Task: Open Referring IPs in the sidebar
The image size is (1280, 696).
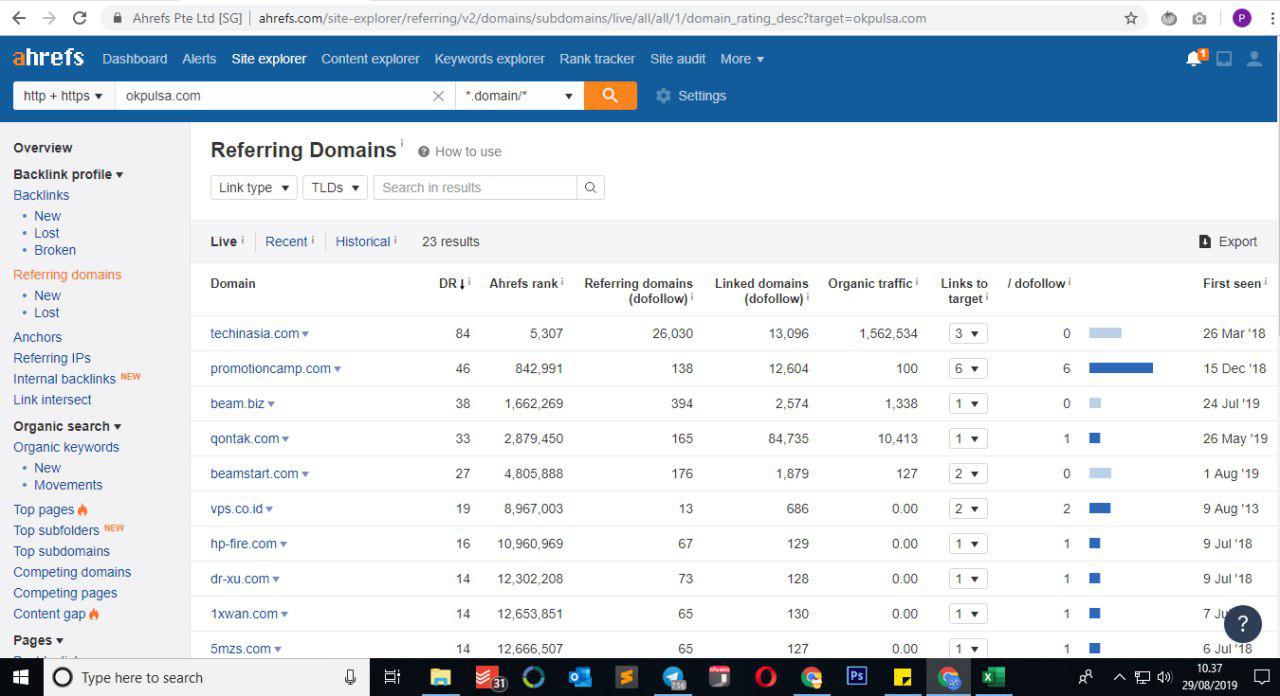Action: pyautogui.click(x=52, y=358)
